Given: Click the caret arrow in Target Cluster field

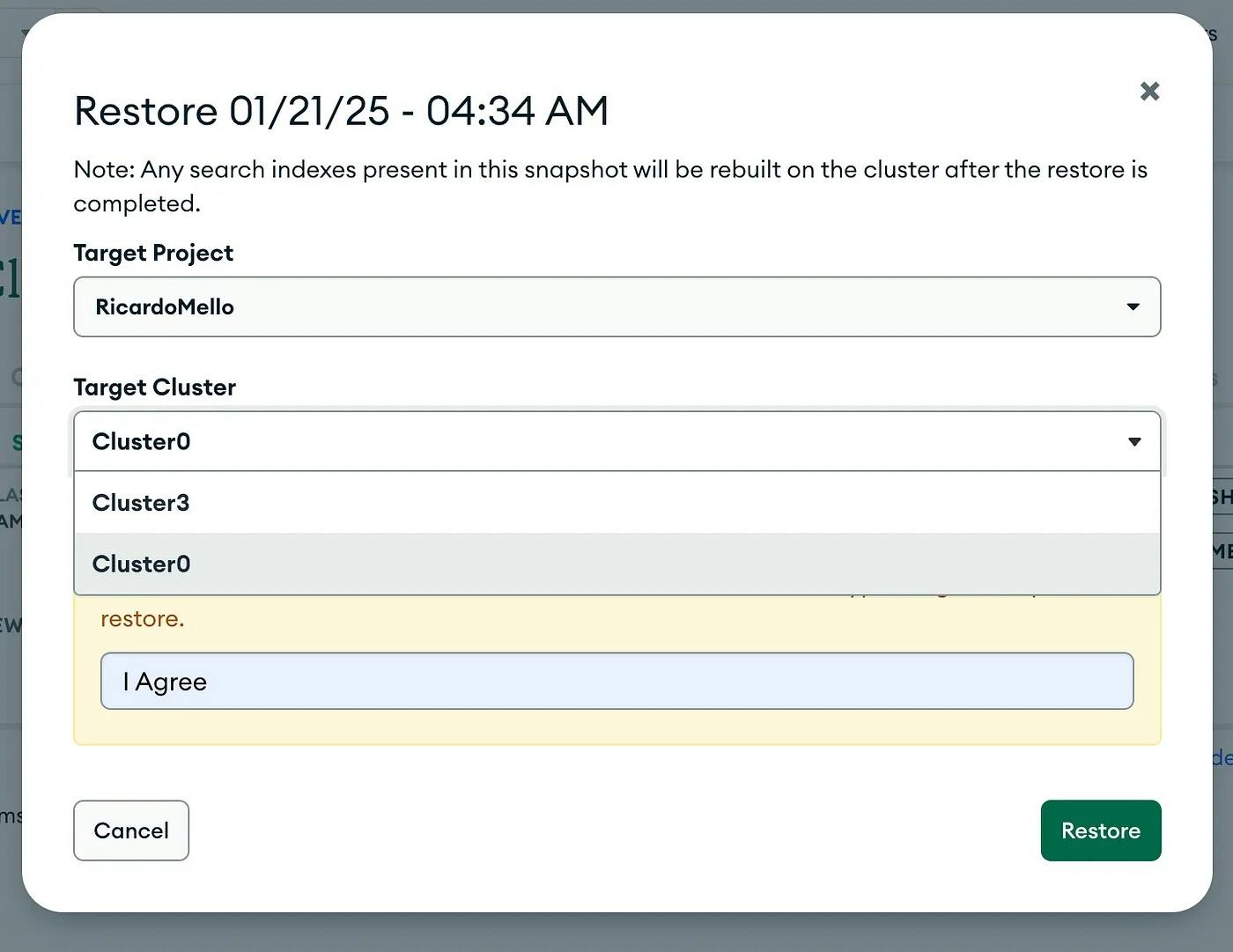Looking at the screenshot, I should pos(1134,442).
